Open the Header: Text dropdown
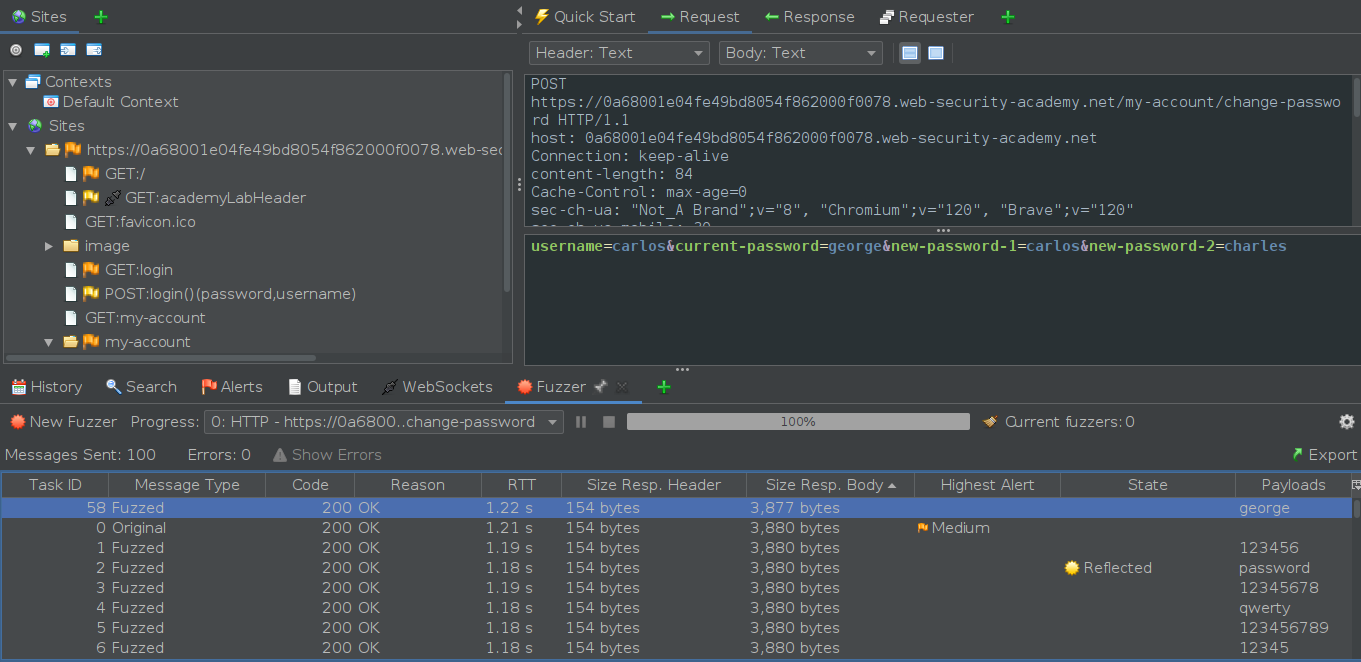The image size is (1361, 662). click(619, 53)
